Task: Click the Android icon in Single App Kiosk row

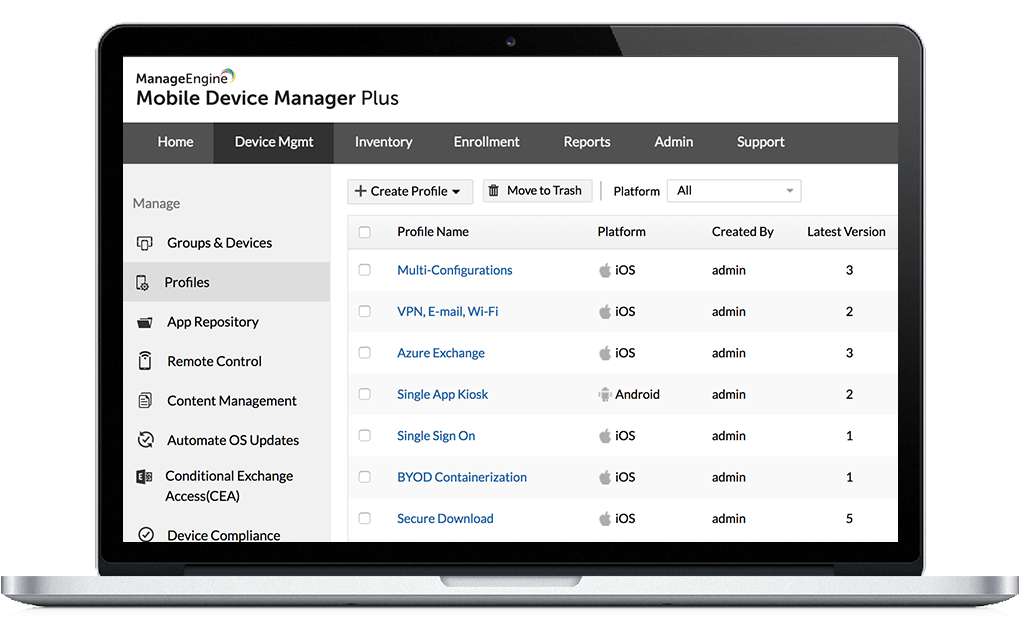Action: (605, 395)
